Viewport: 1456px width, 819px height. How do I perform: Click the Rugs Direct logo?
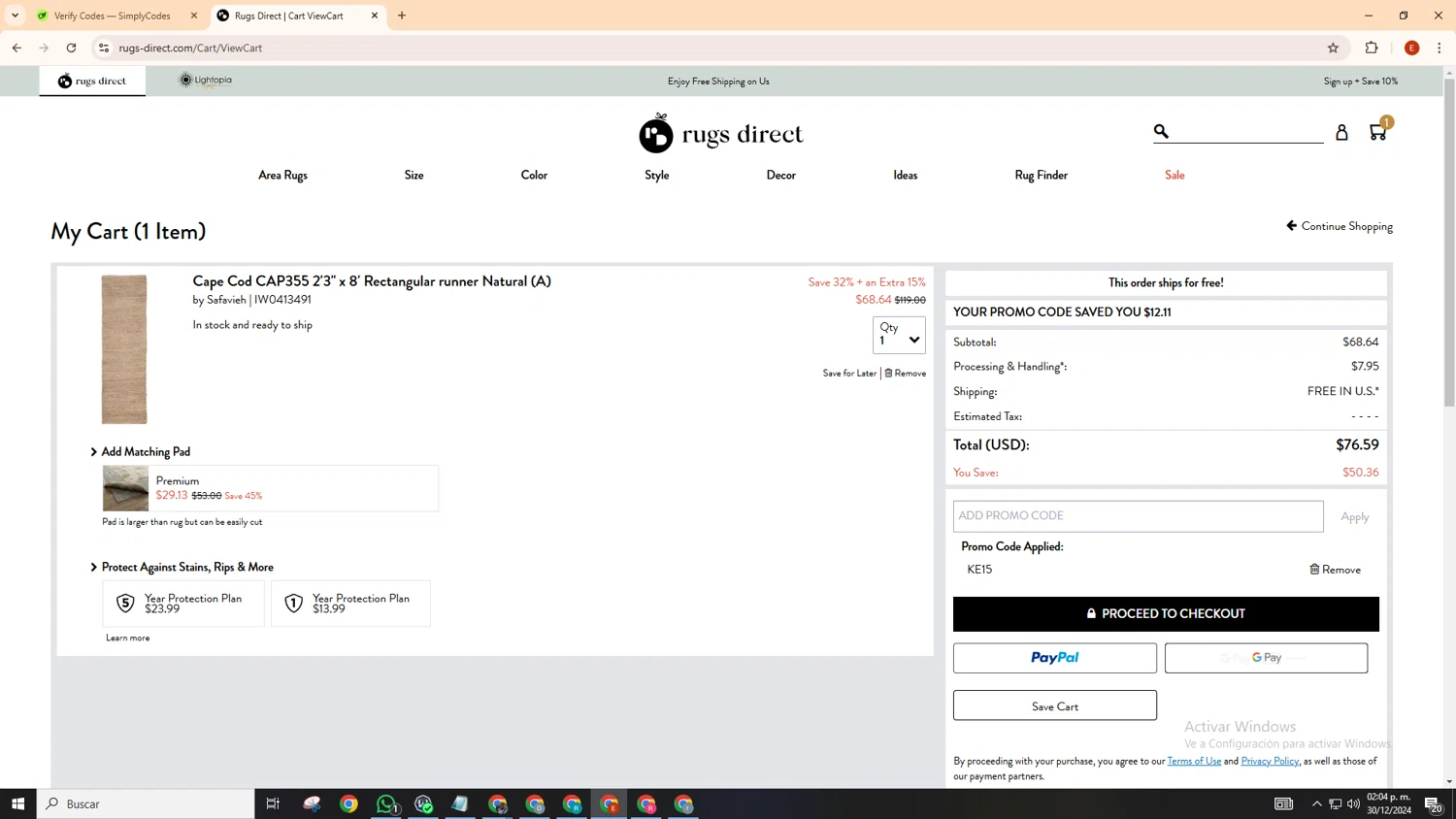pyautogui.click(x=720, y=134)
